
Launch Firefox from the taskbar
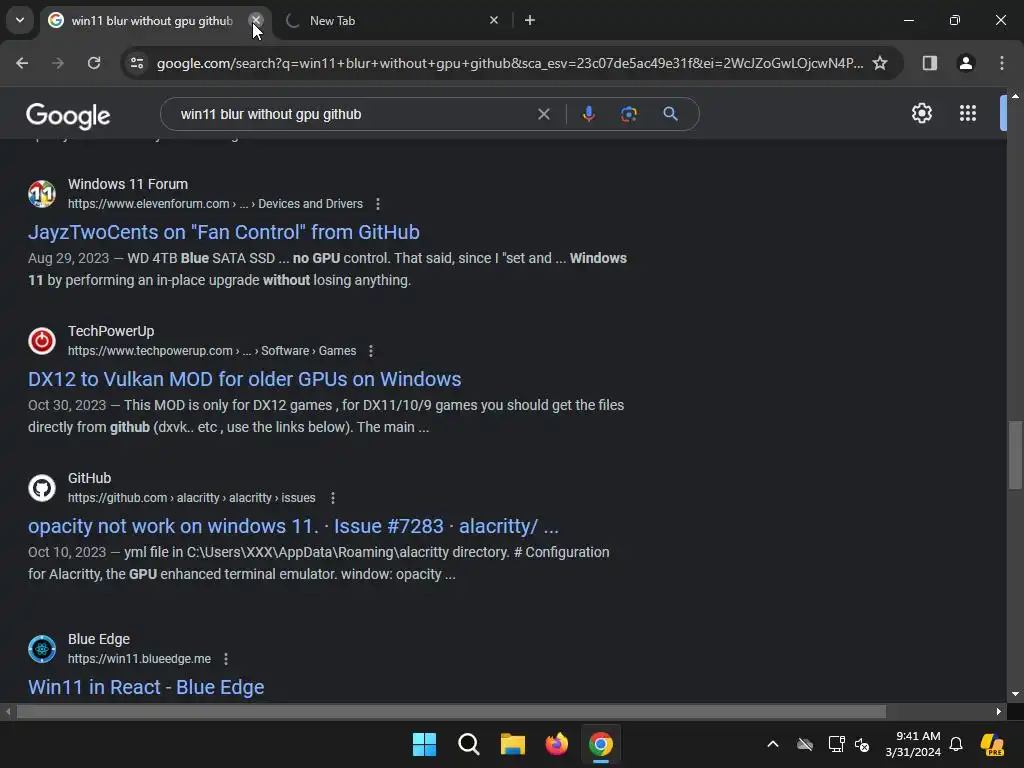(557, 744)
